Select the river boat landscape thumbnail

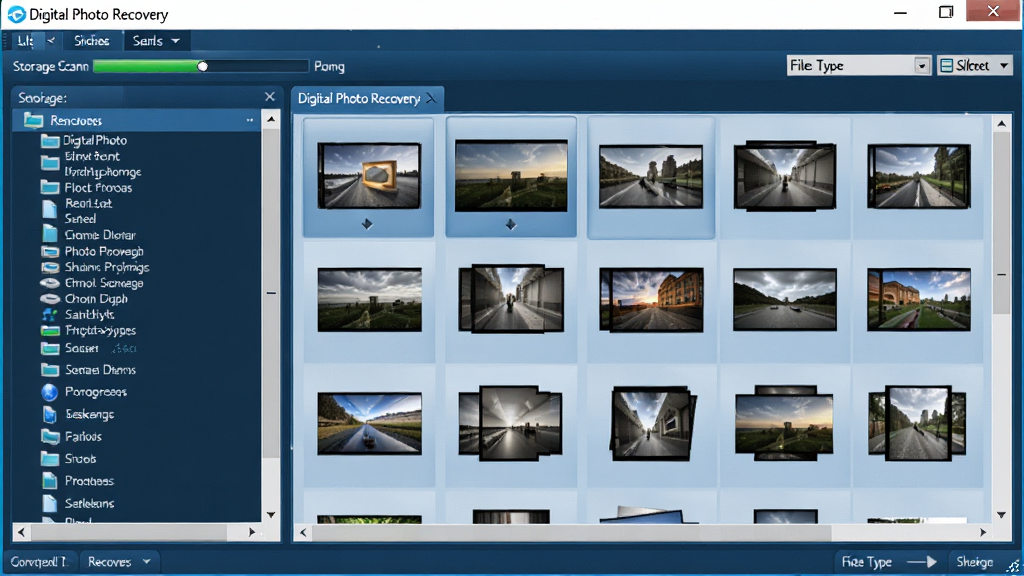[x=369, y=423]
